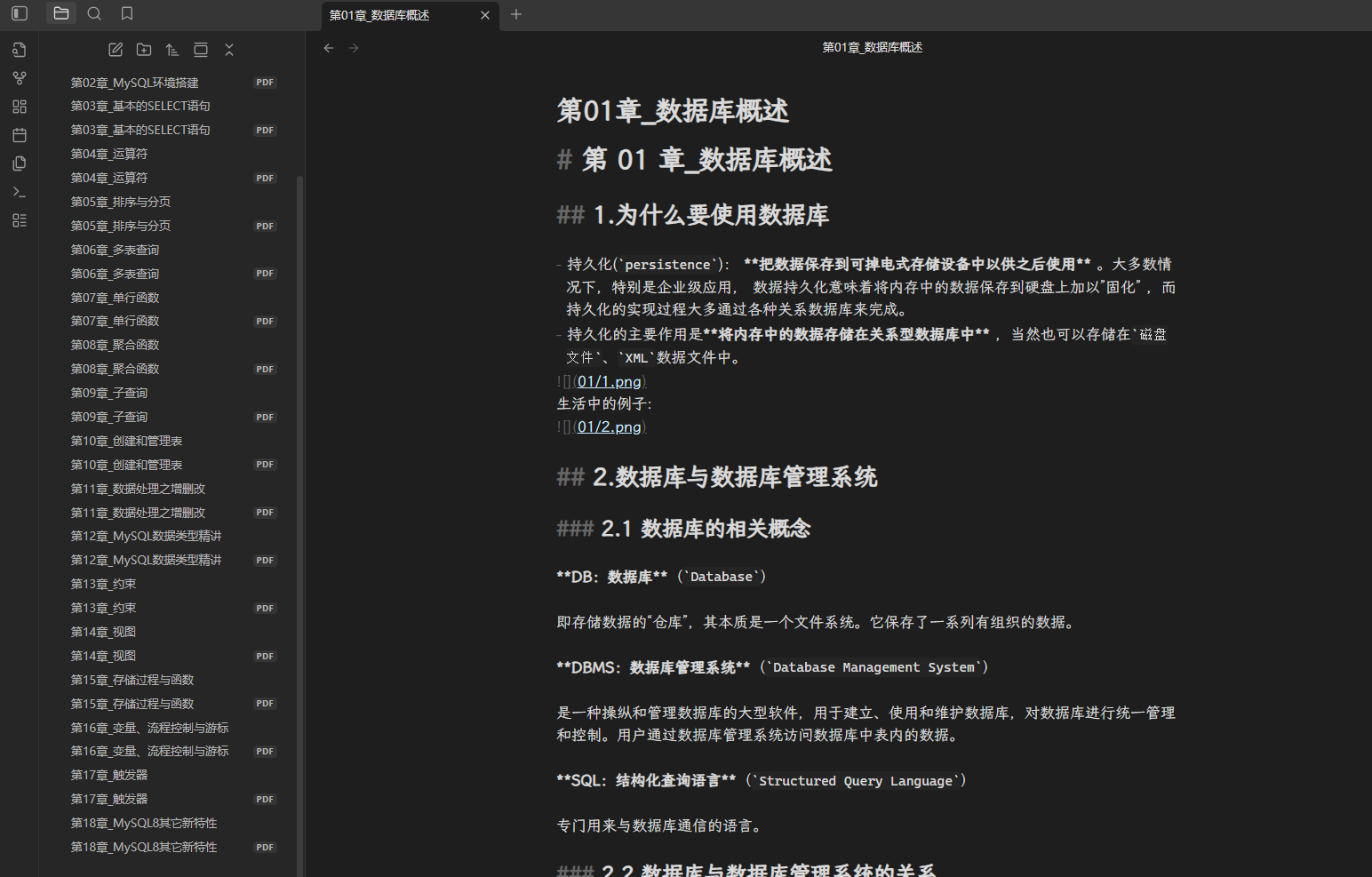The image size is (1372, 877).
Task: Click the inline title 第01章_数据库概述
Action: (673, 111)
